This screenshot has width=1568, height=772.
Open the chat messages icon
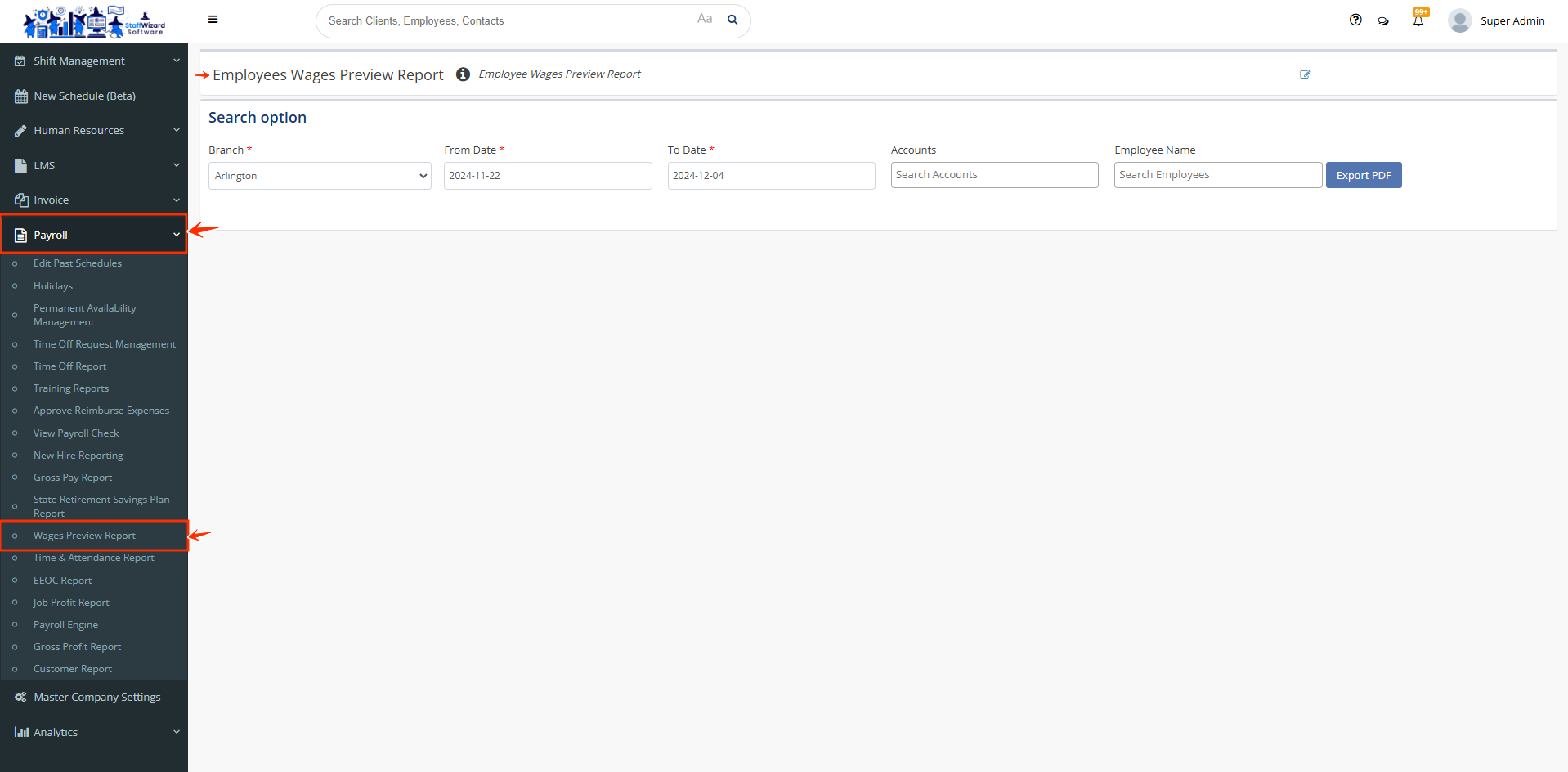point(1383,21)
